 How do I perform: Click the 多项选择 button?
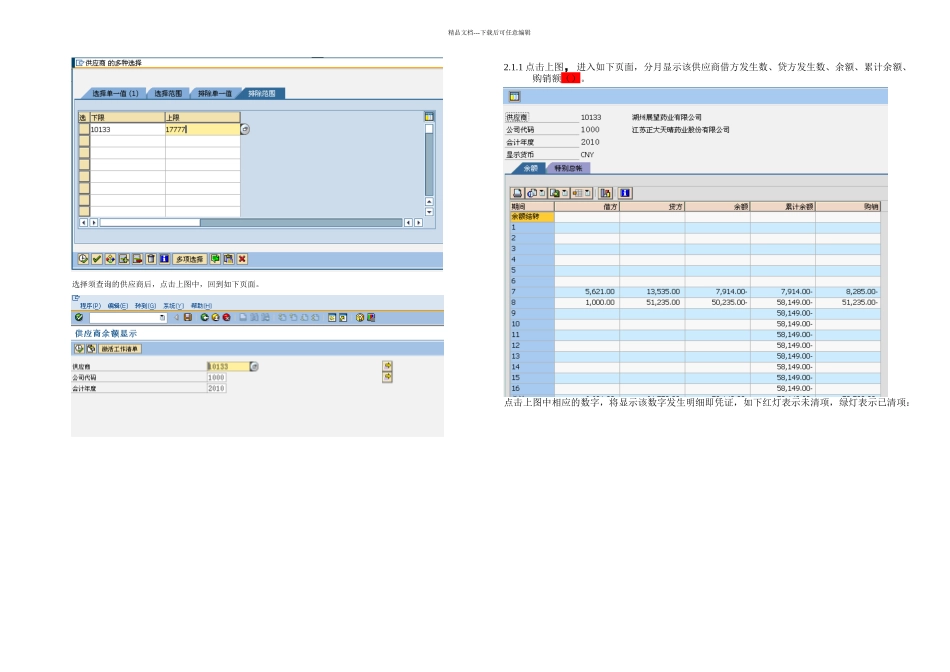click(x=190, y=259)
